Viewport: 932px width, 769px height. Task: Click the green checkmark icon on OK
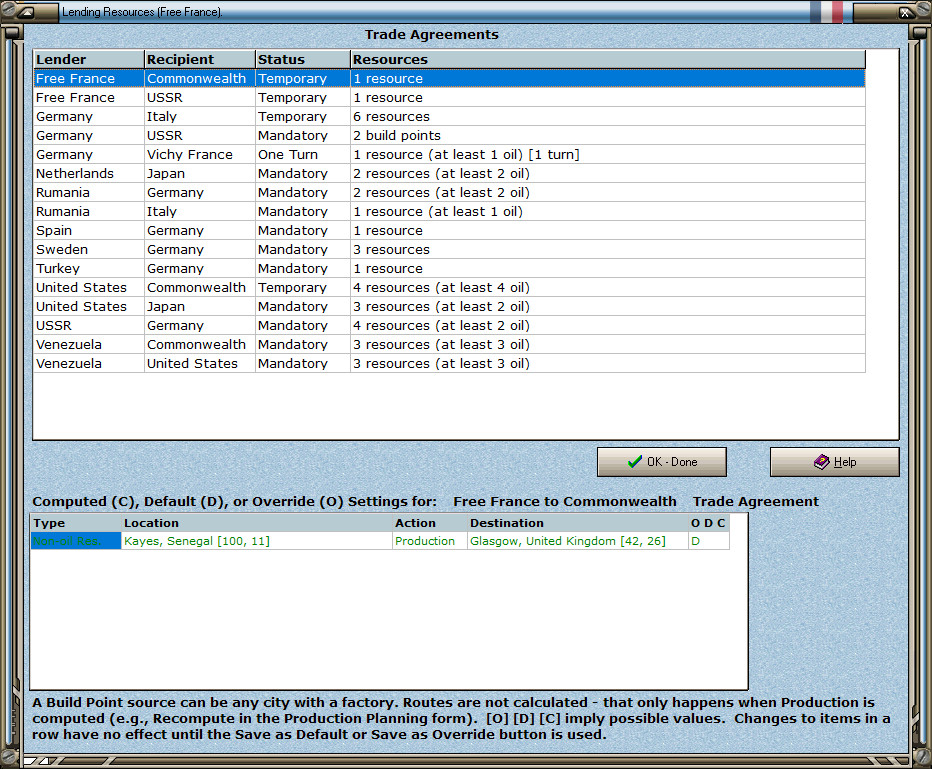click(635, 462)
